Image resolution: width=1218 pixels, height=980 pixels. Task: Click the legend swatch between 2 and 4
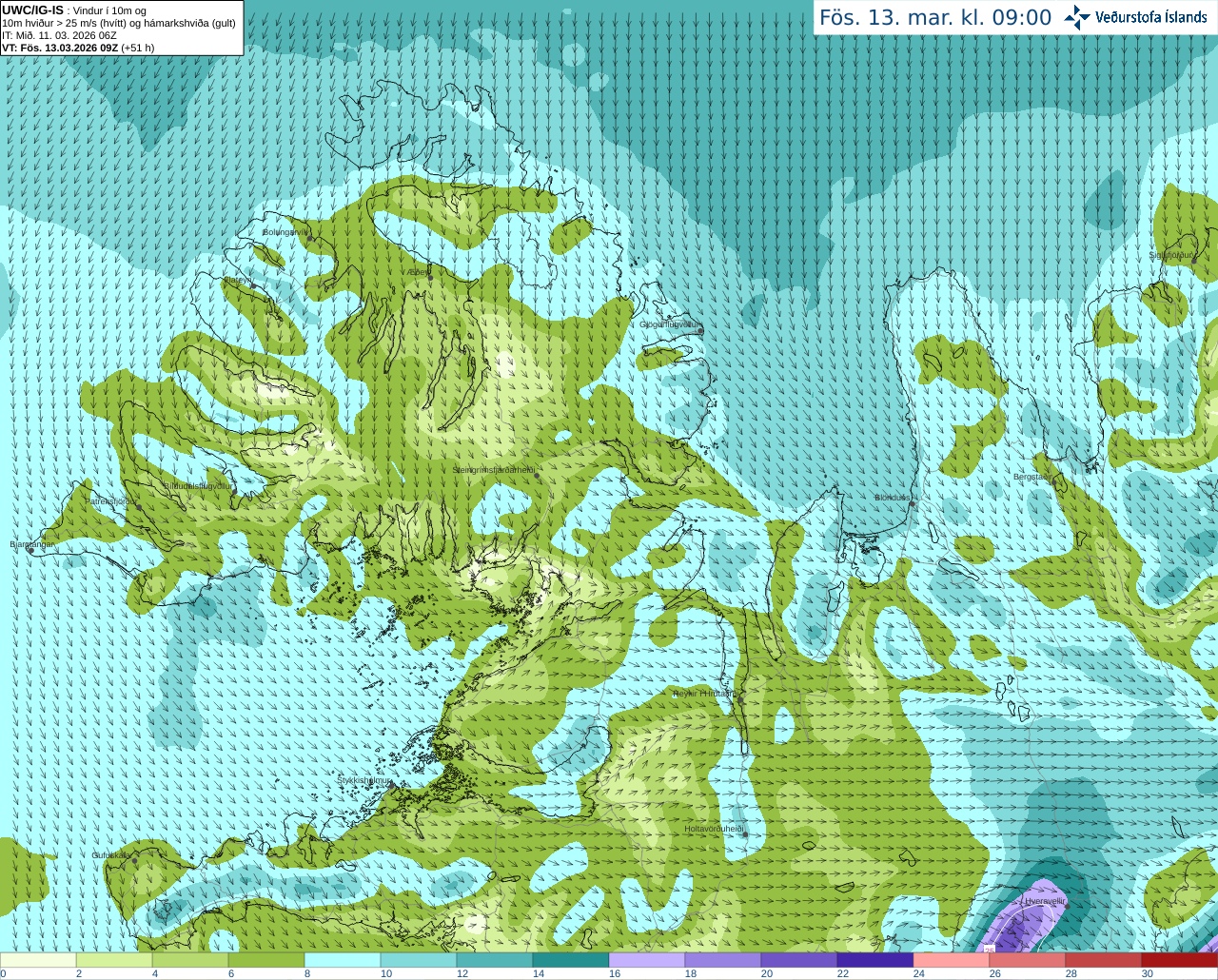(x=114, y=960)
